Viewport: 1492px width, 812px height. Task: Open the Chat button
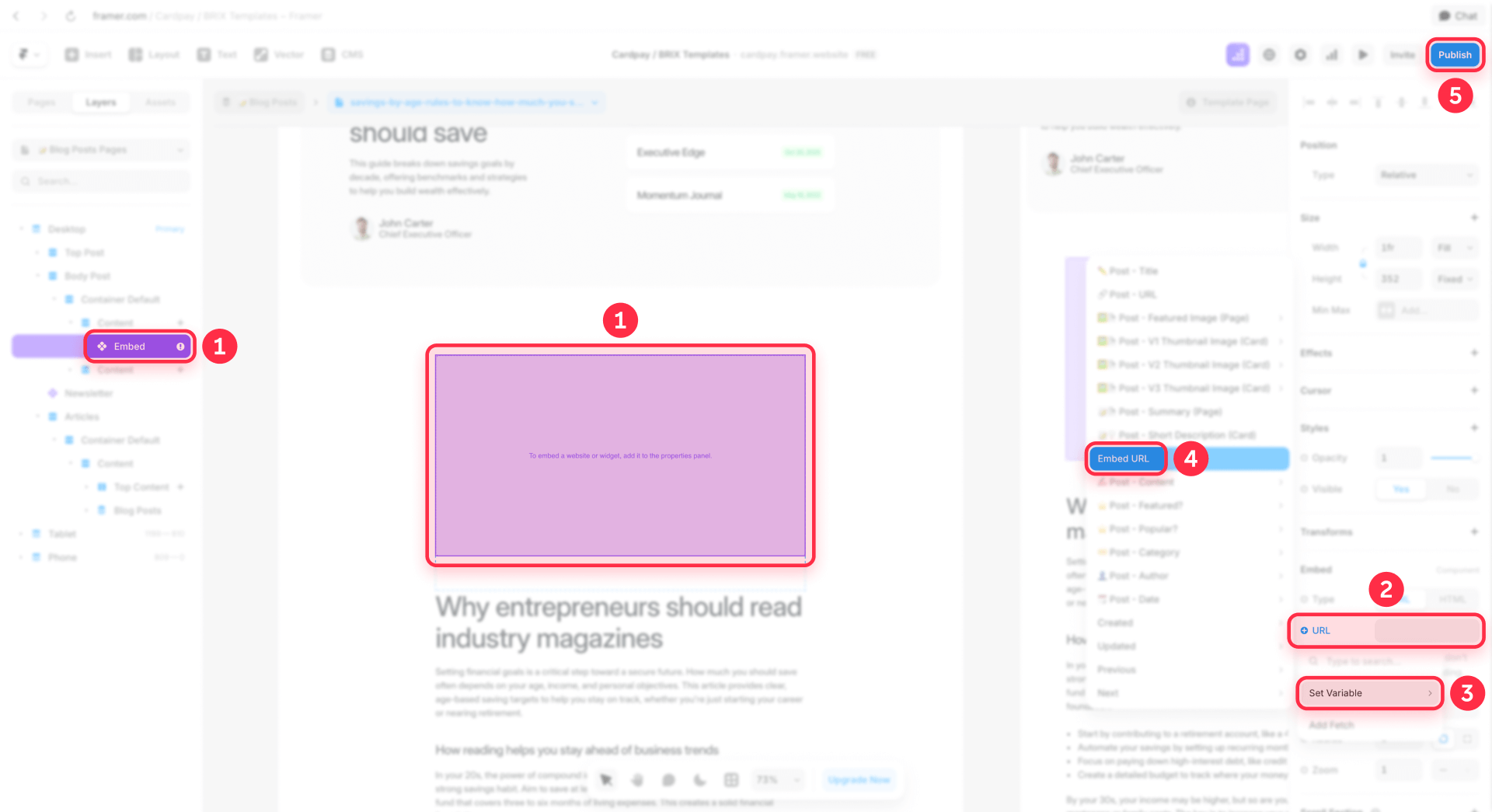coord(1457,16)
